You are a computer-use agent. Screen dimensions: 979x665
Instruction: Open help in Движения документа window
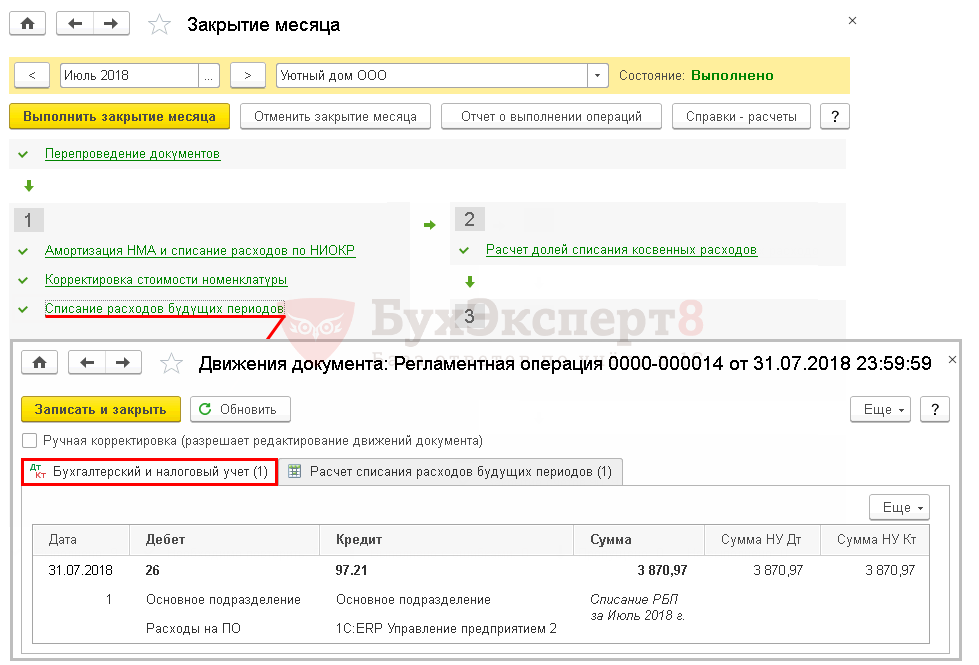[935, 410]
